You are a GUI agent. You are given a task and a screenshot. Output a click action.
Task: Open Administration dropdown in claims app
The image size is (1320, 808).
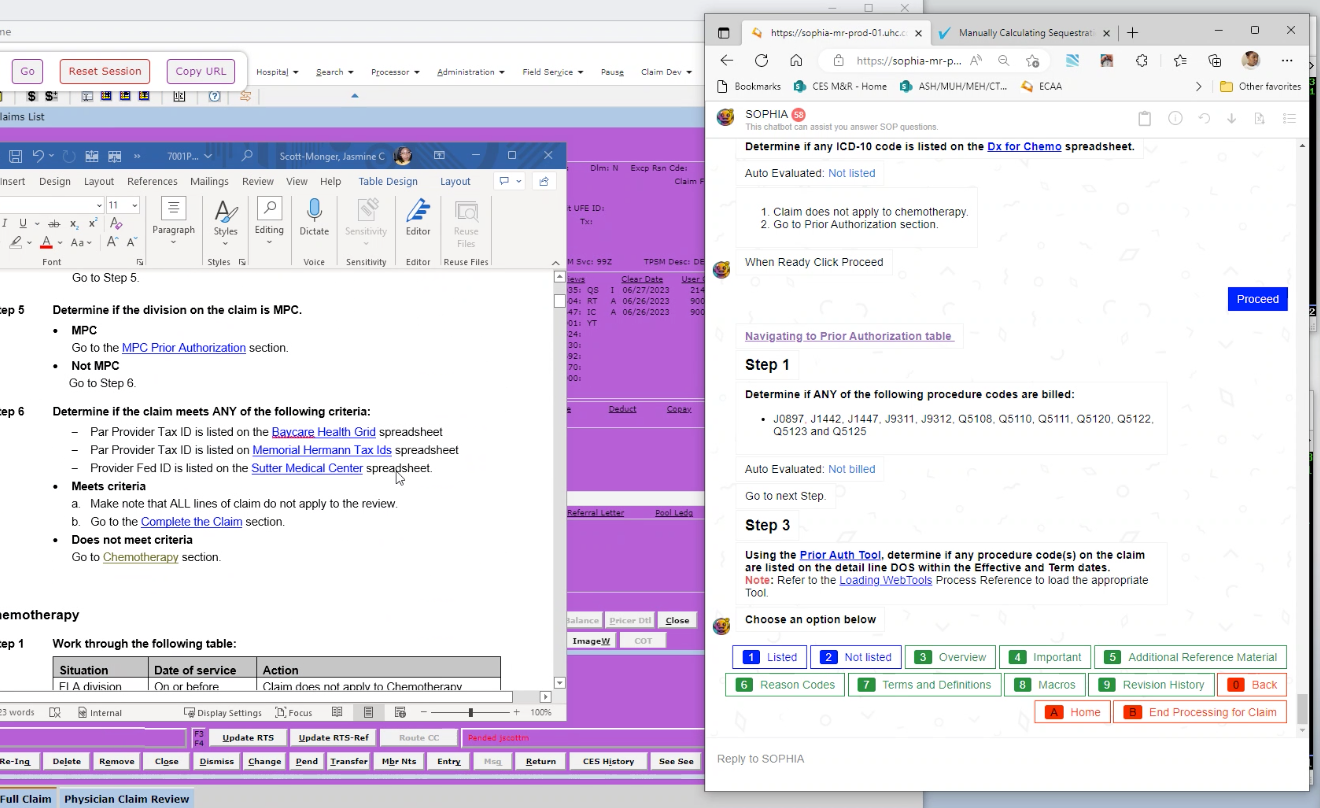(470, 72)
